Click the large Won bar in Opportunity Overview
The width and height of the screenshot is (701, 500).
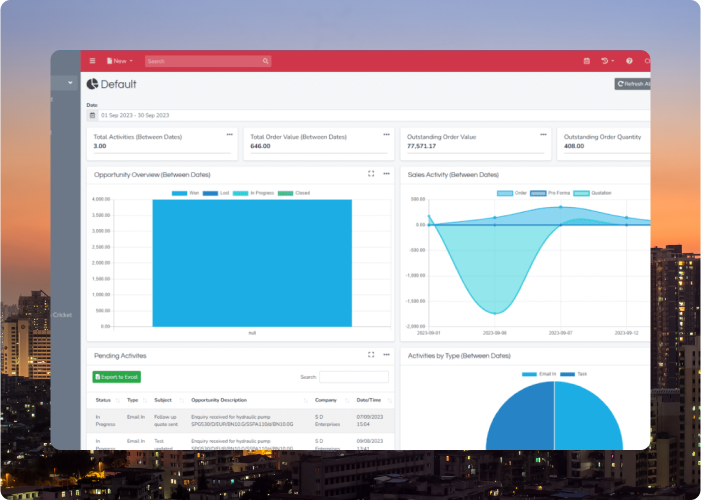click(252, 263)
